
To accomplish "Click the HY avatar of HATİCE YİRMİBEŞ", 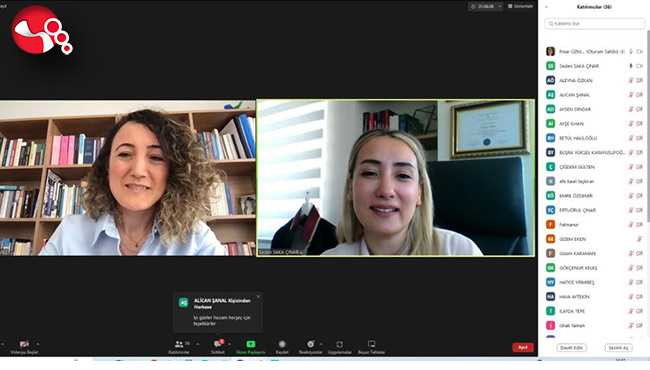I will tap(550, 282).
